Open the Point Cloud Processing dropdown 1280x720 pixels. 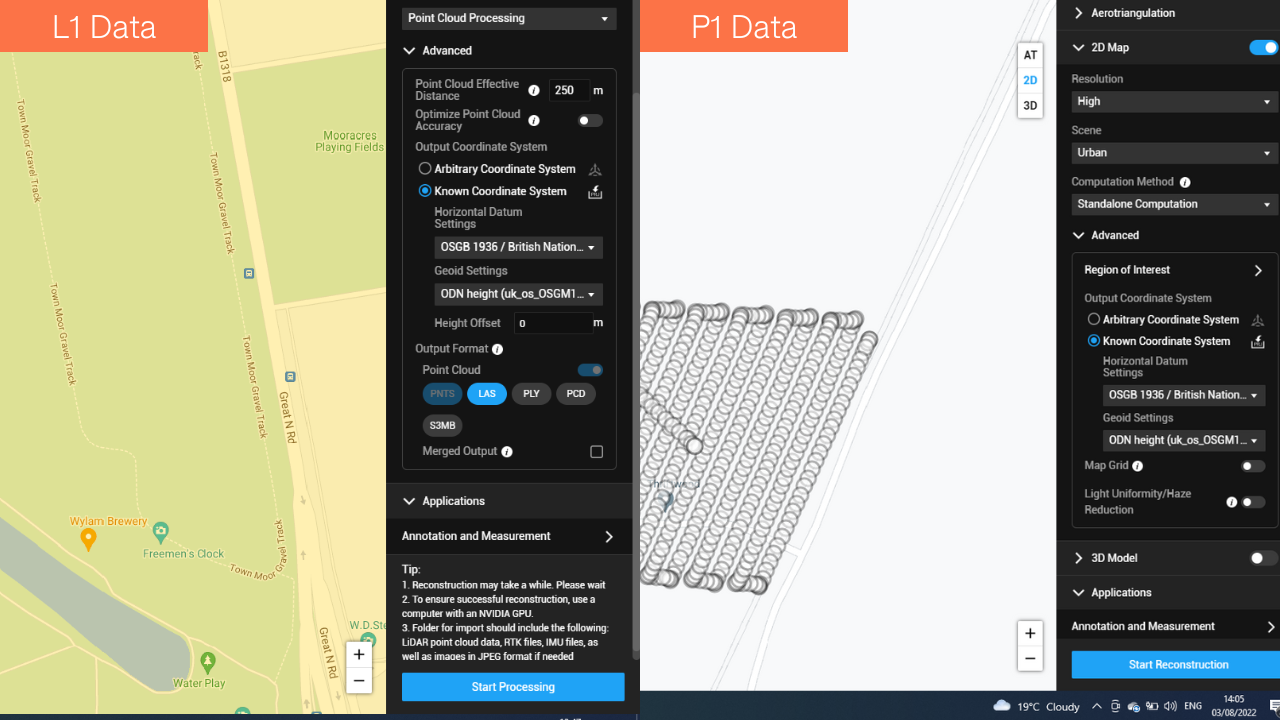(509, 18)
